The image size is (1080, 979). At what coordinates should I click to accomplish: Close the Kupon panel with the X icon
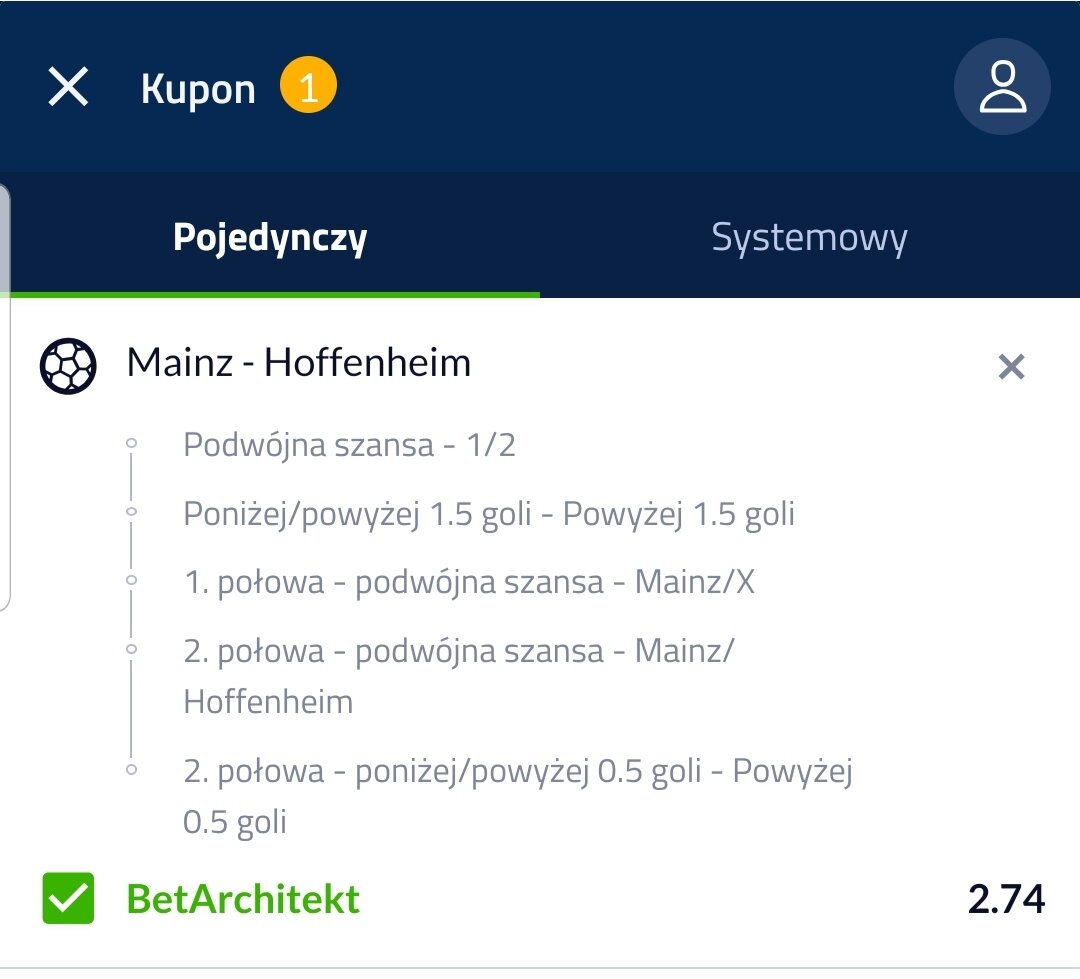(x=68, y=88)
